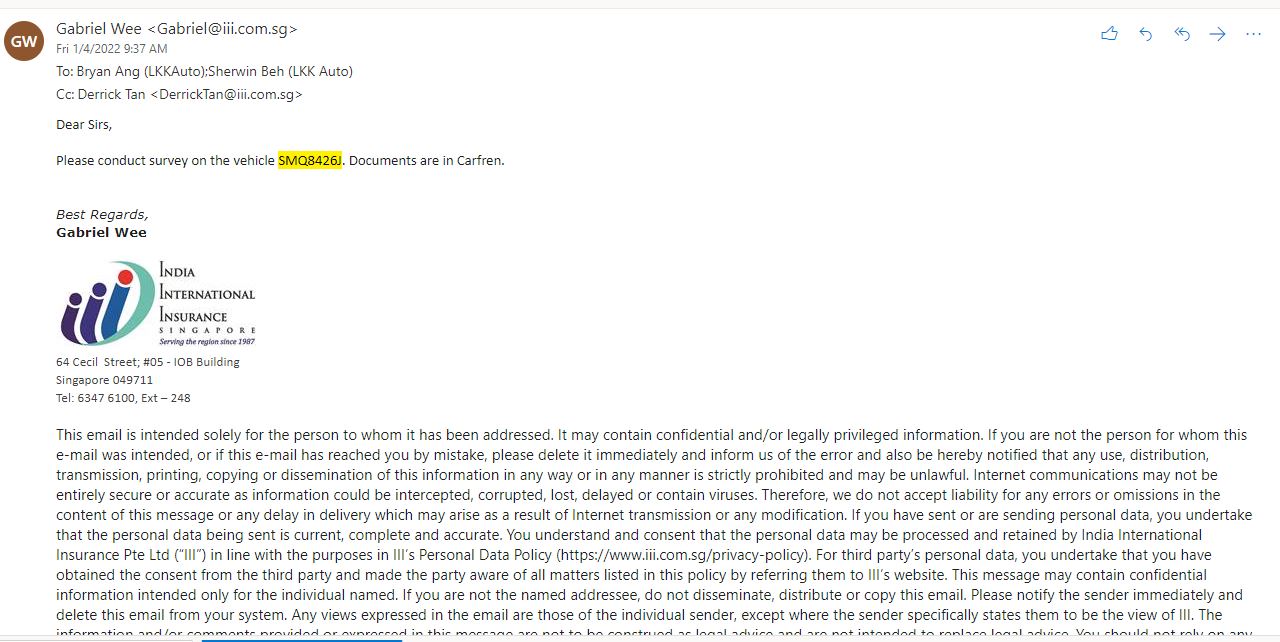Click the Reply All double-arrow icon
Screen dimensions: 1280x642
click(x=1182, y=34)
